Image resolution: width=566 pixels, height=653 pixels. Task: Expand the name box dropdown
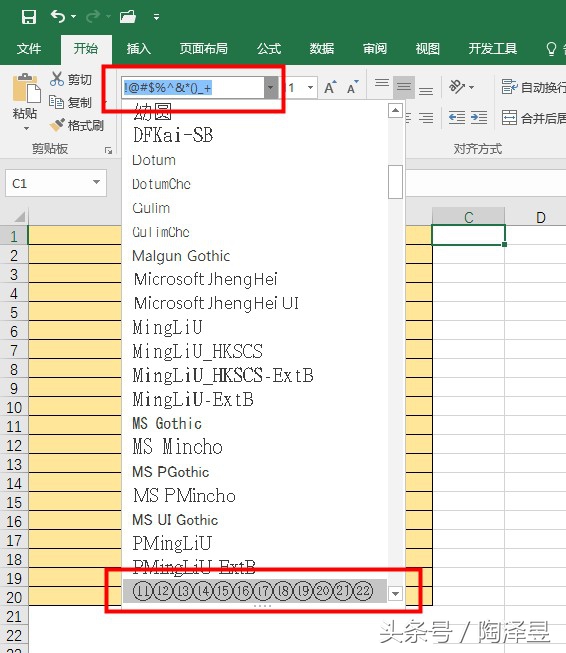point(97,182)
